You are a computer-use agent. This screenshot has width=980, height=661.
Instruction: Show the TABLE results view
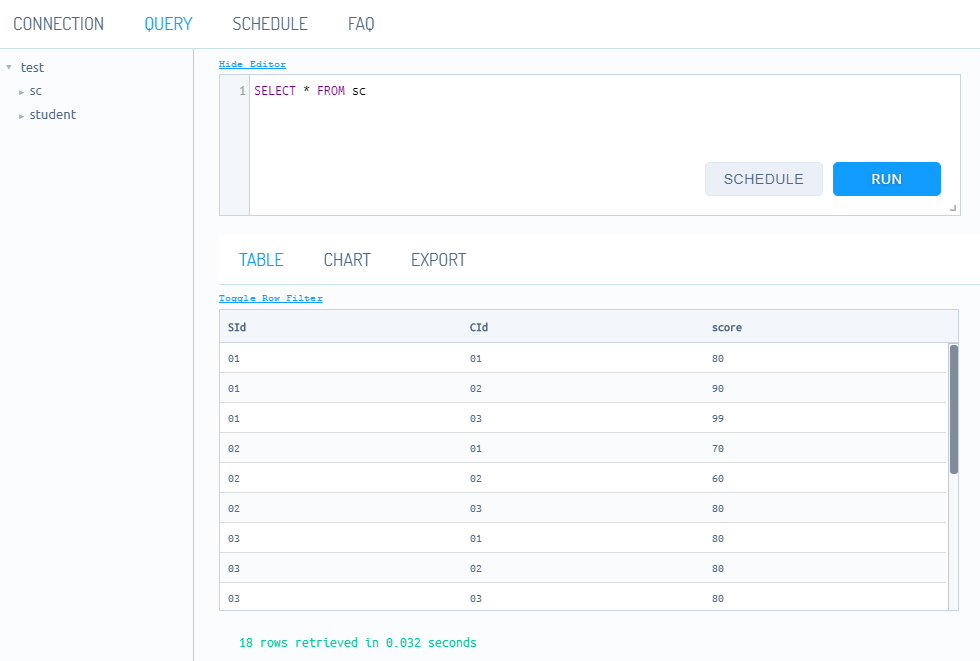point(261,260)
